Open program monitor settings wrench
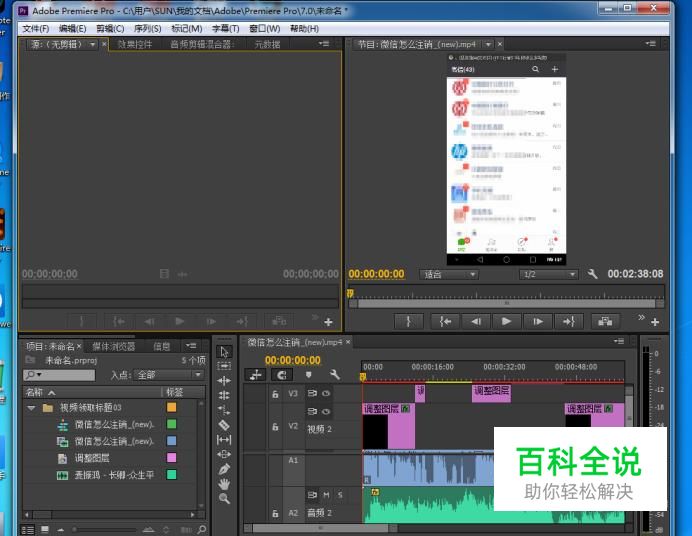 pyautogui.click(x=592, y=274)
